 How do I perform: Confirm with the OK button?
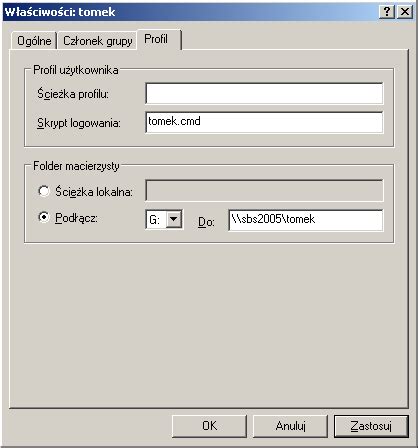click(209, 426)
